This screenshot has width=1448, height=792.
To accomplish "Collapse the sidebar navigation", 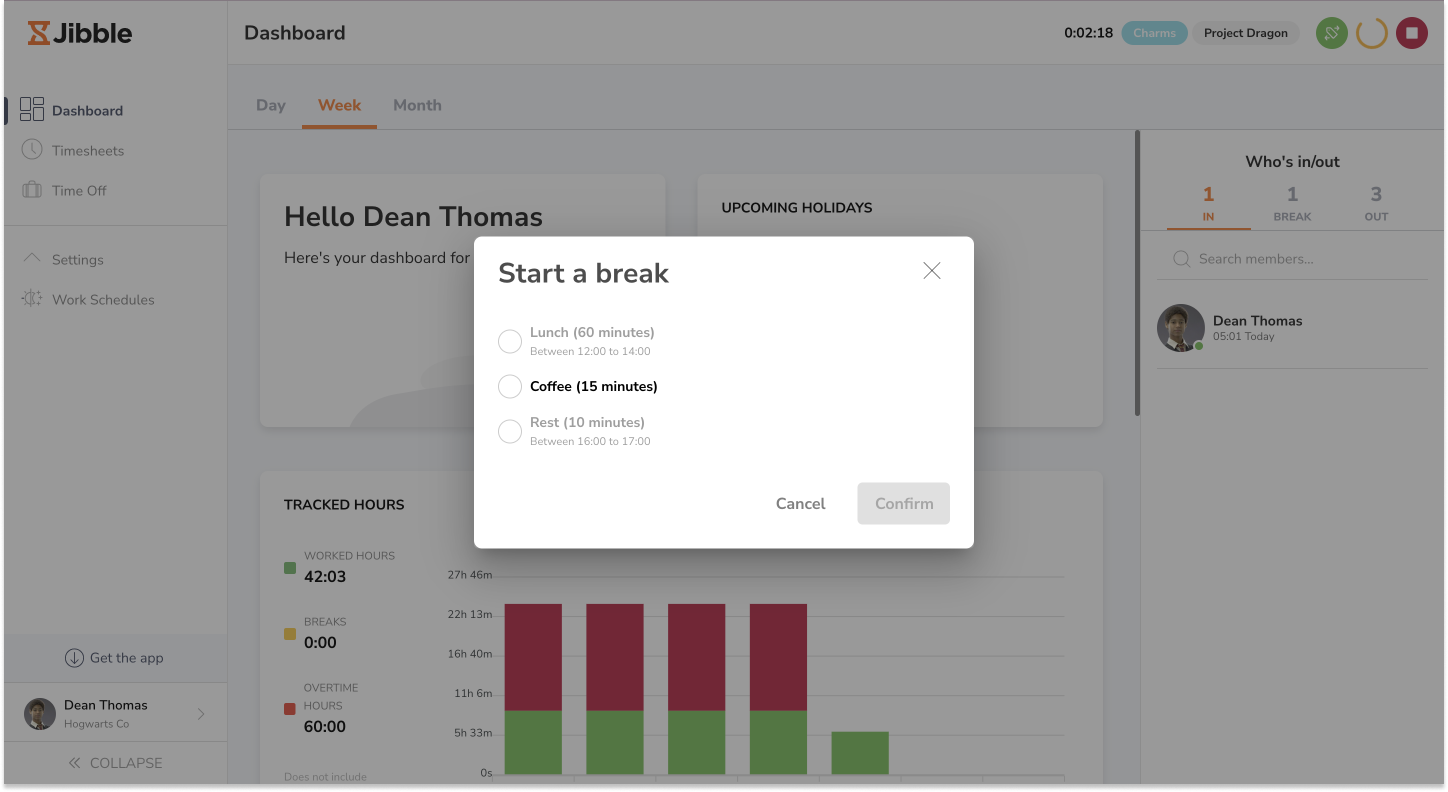I will 114,762.
